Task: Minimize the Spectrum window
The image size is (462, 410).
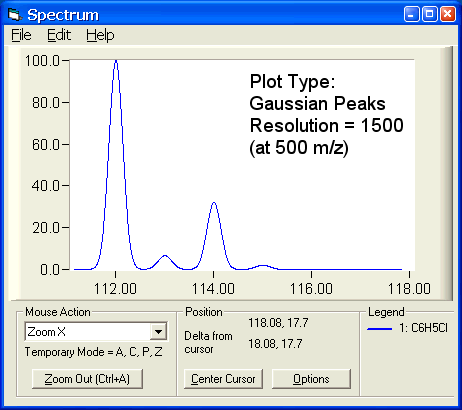Action: (412, 14)
